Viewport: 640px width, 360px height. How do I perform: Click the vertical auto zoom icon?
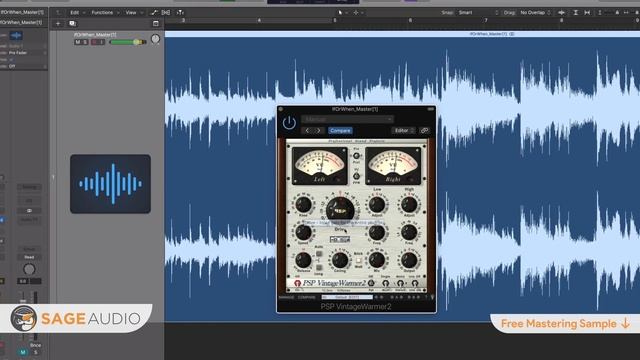coord(575,13)
